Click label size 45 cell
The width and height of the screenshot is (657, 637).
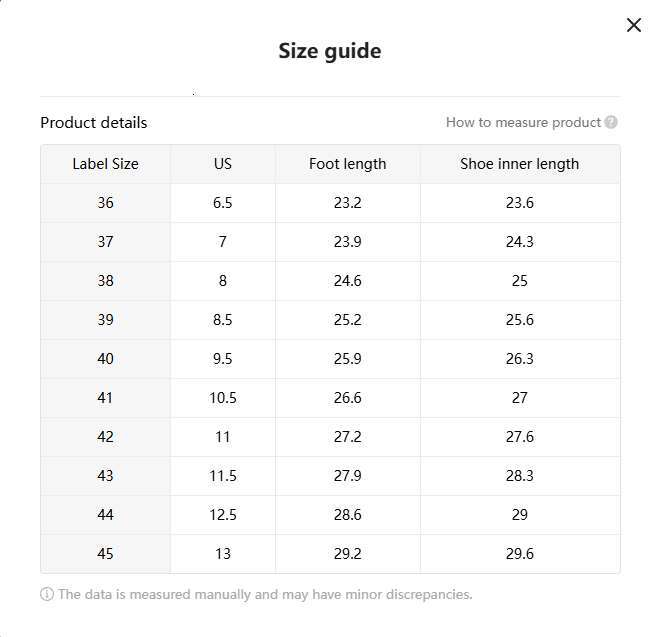[105, 554]
